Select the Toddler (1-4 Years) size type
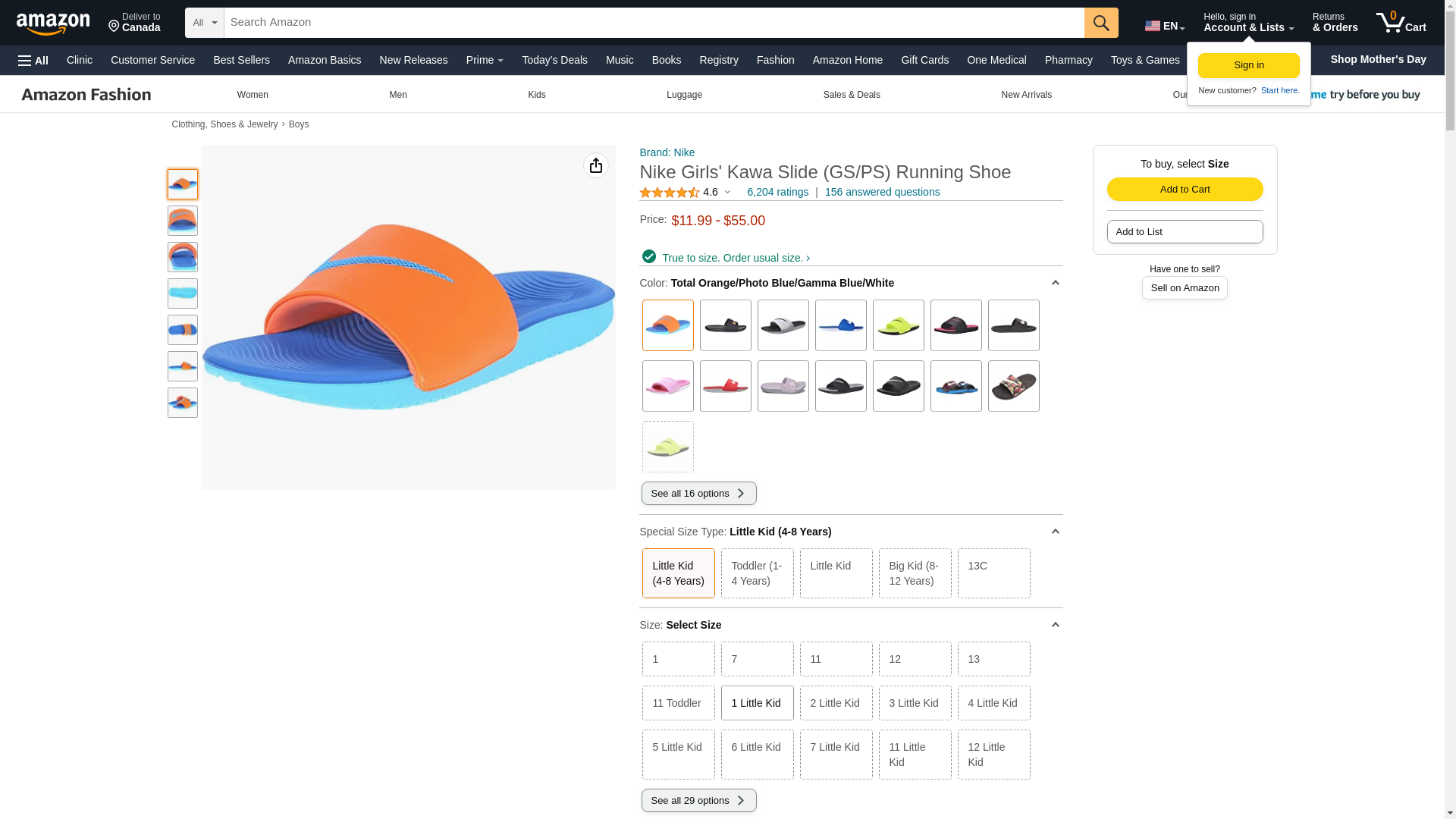Viewport: 1456px width, 819px height. point(756,573)
